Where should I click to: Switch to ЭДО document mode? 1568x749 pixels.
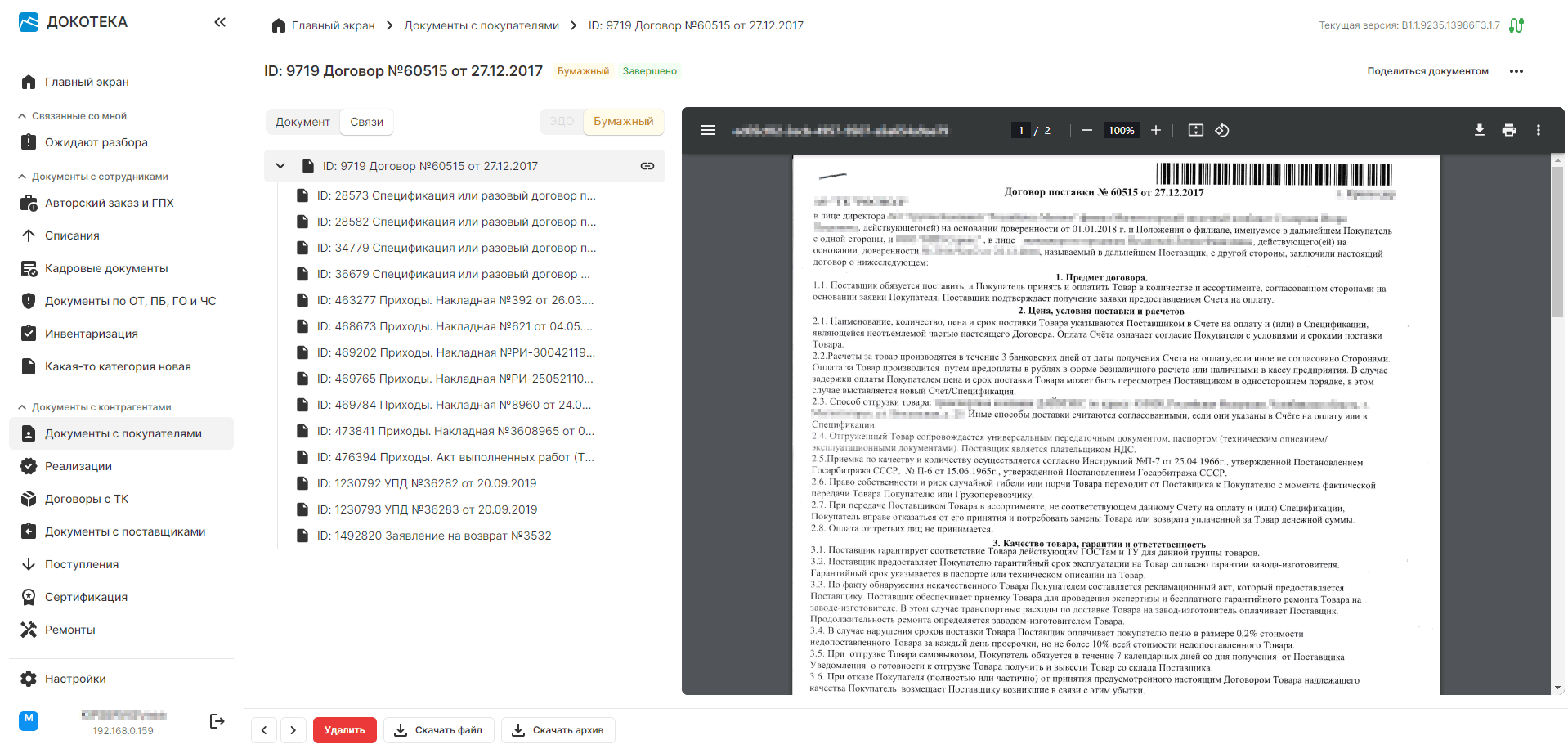pyautogui.click(x=562, y=122)
